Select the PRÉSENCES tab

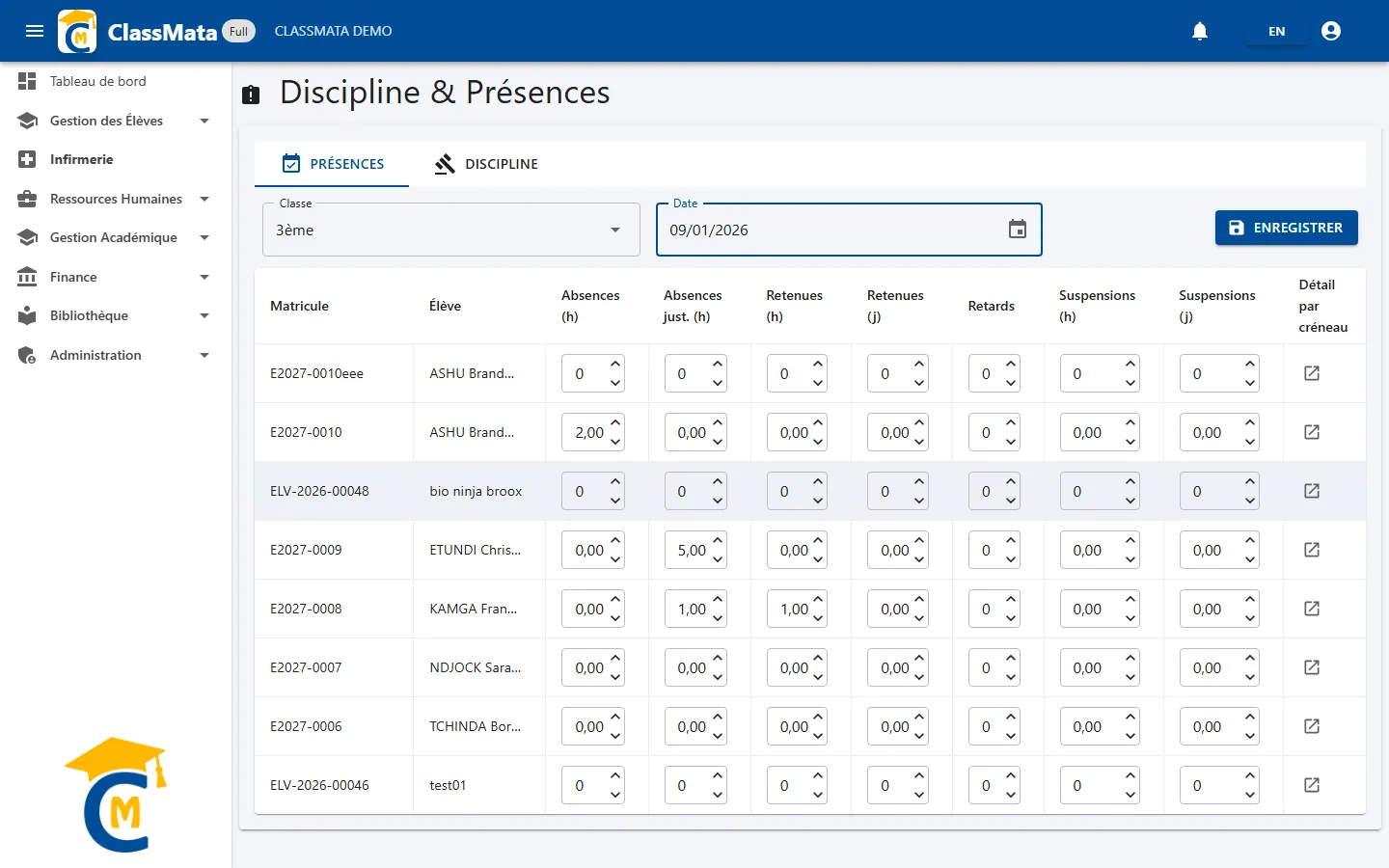[x=332, y=164]
